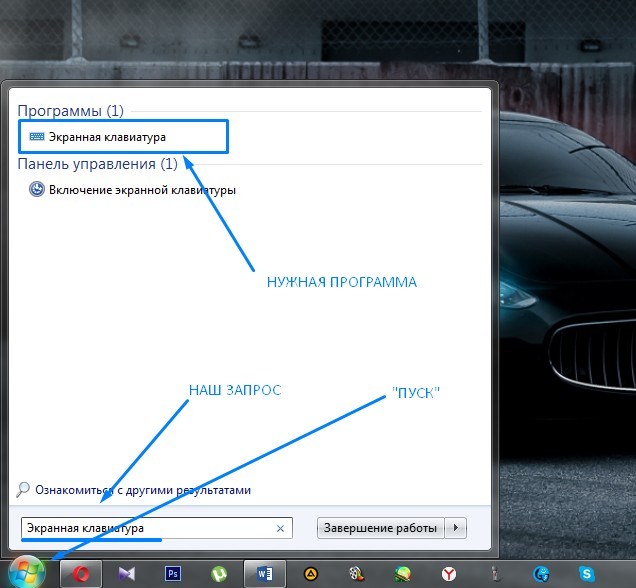Open Photoshop from the taskbar
This screenshot has height=588, width=636.
click(x=173, y=574)
